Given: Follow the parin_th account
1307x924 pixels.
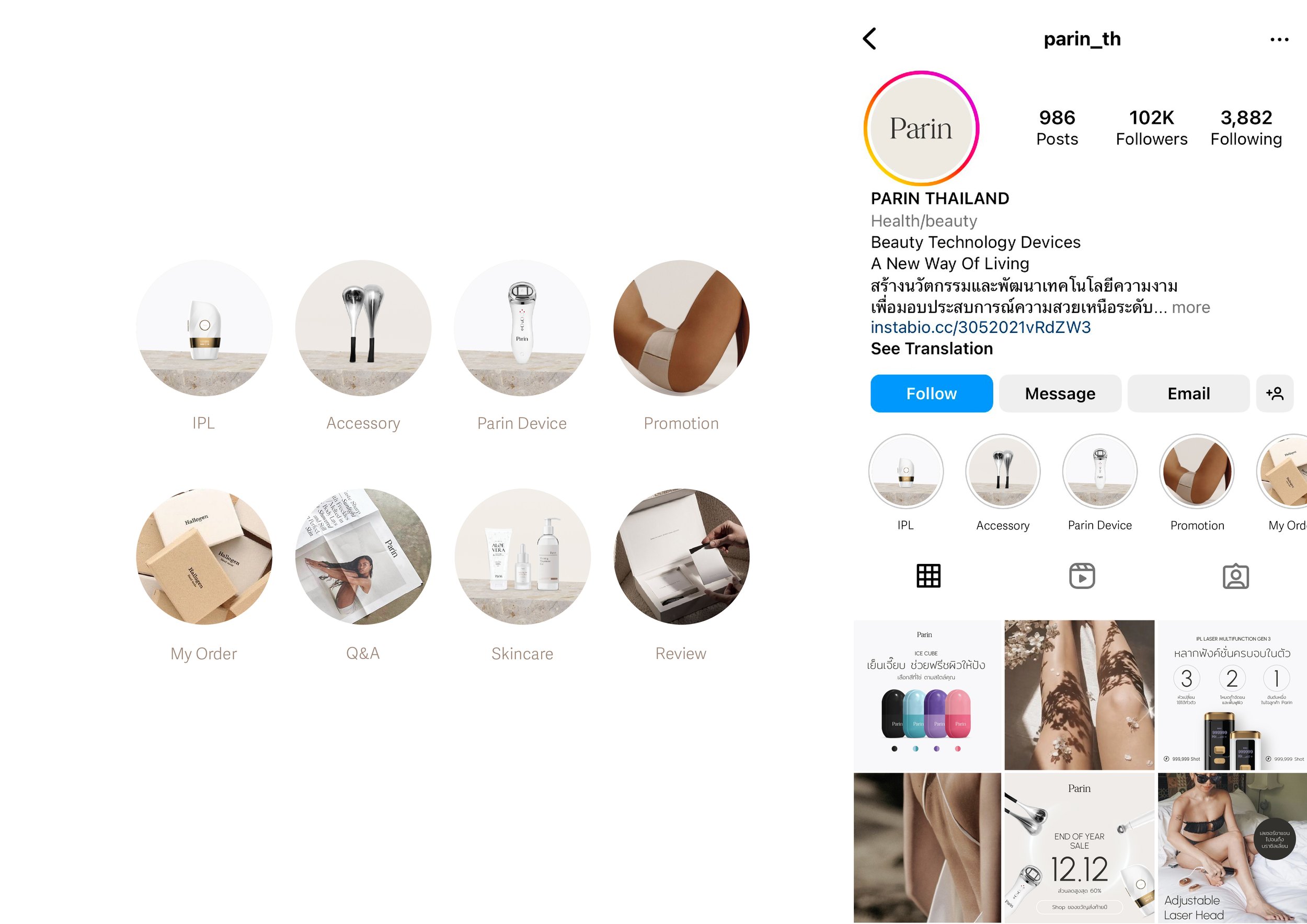Looking at the screenshot, I should click(x=931, y=393).
